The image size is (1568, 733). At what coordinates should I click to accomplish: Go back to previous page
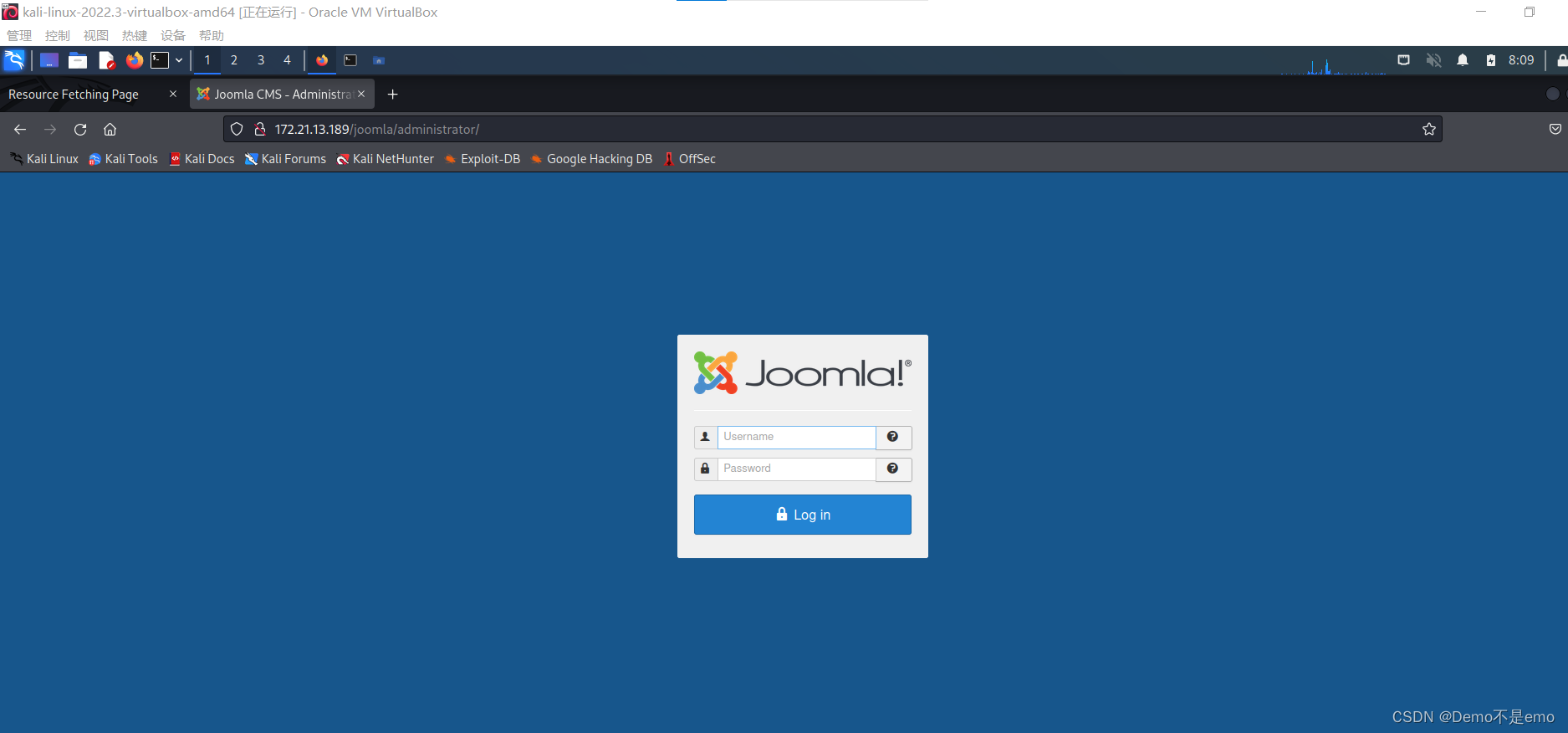click(x=20, y=129)
